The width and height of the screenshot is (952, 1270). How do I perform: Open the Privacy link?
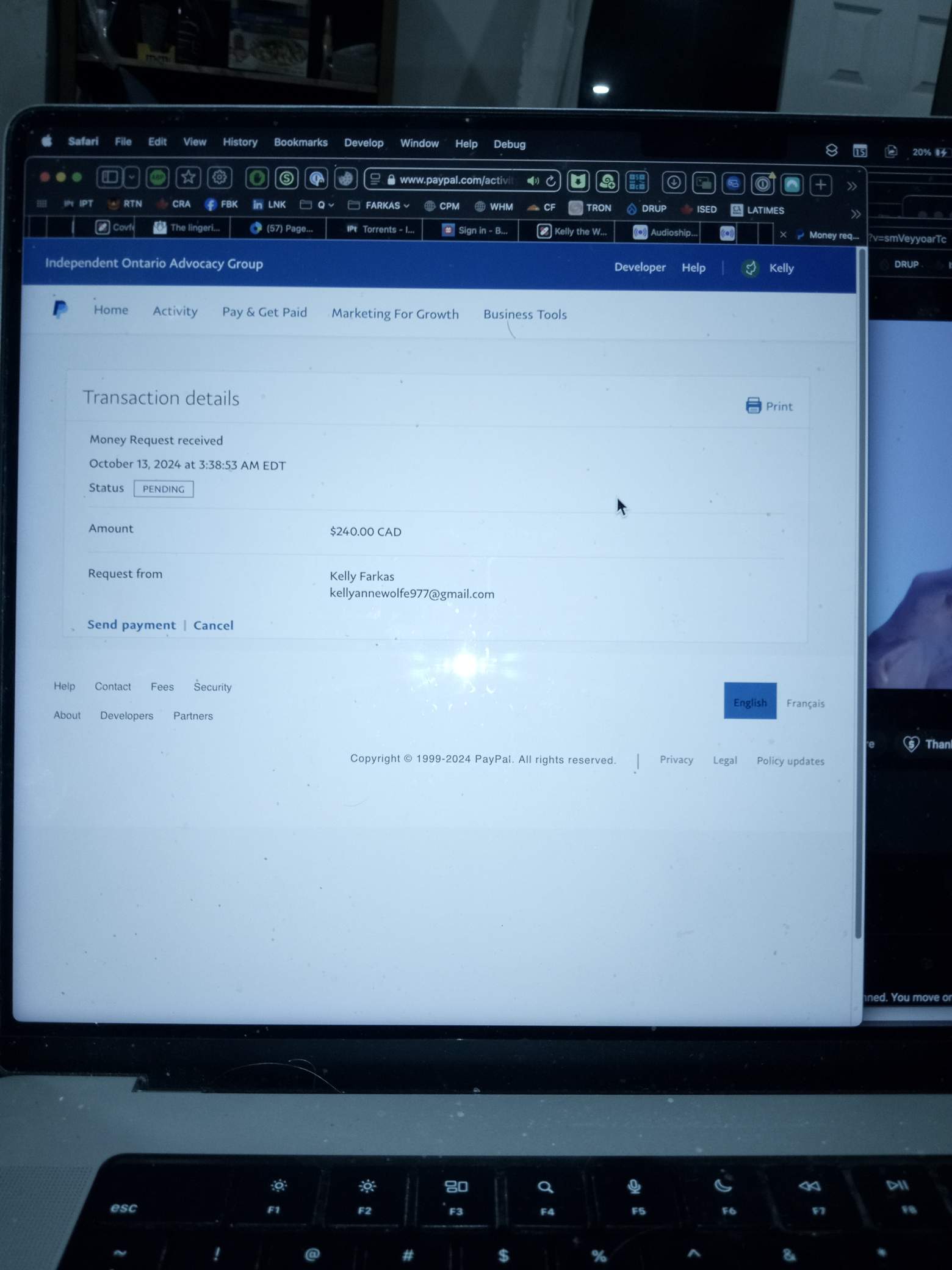pyautogui.click(x=676, y=760)
